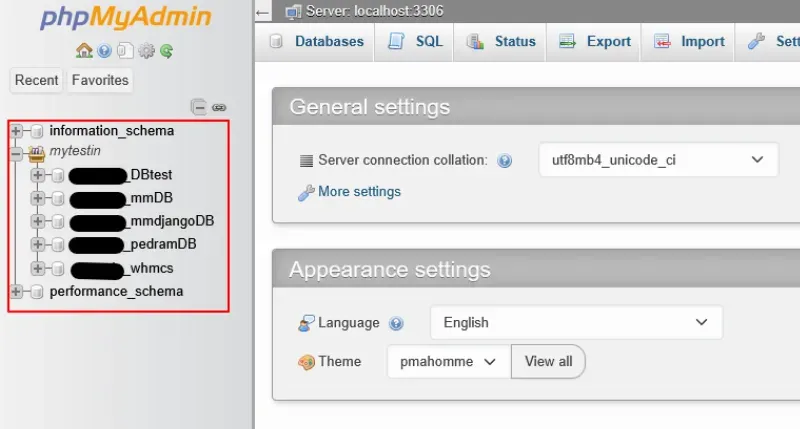Open the blue help documentation icon
The width and height of the screenshot is (800, 429).
104,51
